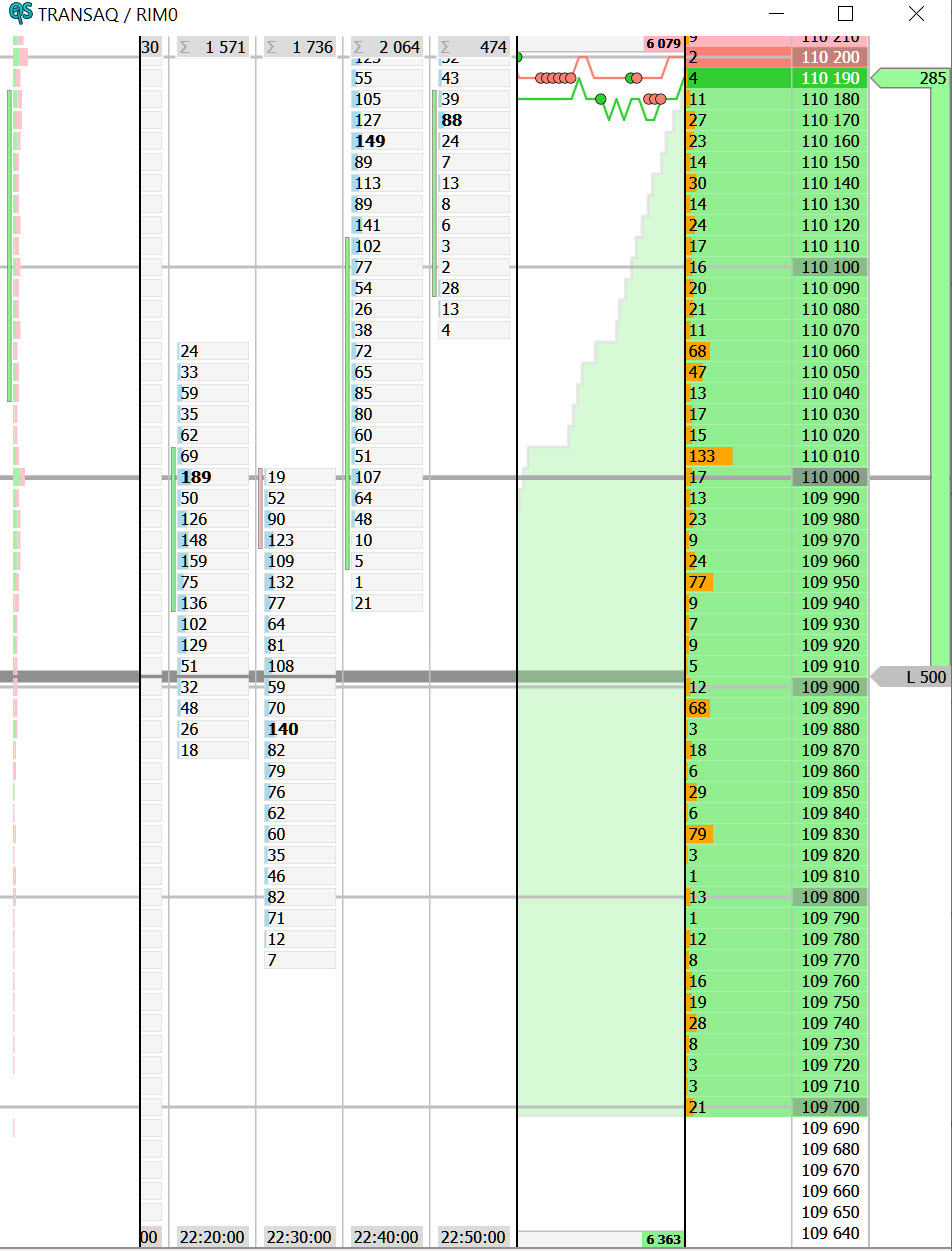Viewport: 952px width, 1251px height.
Task: Click the sigma header showing 1 571
Action: 212,47
